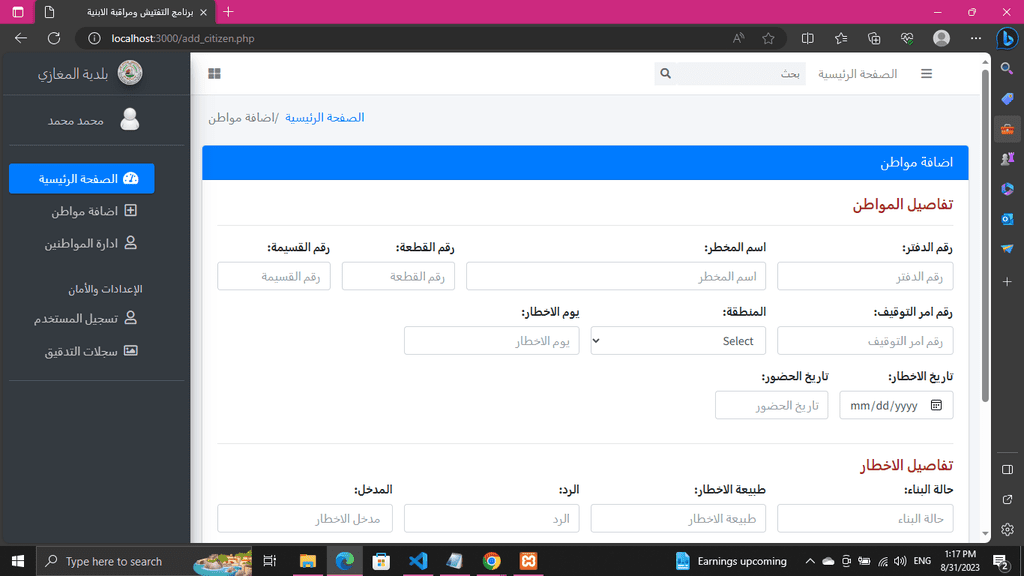Click the page vertical scrollbar
The height and width of the screenshot is (576, 1024).
(985, 235)
